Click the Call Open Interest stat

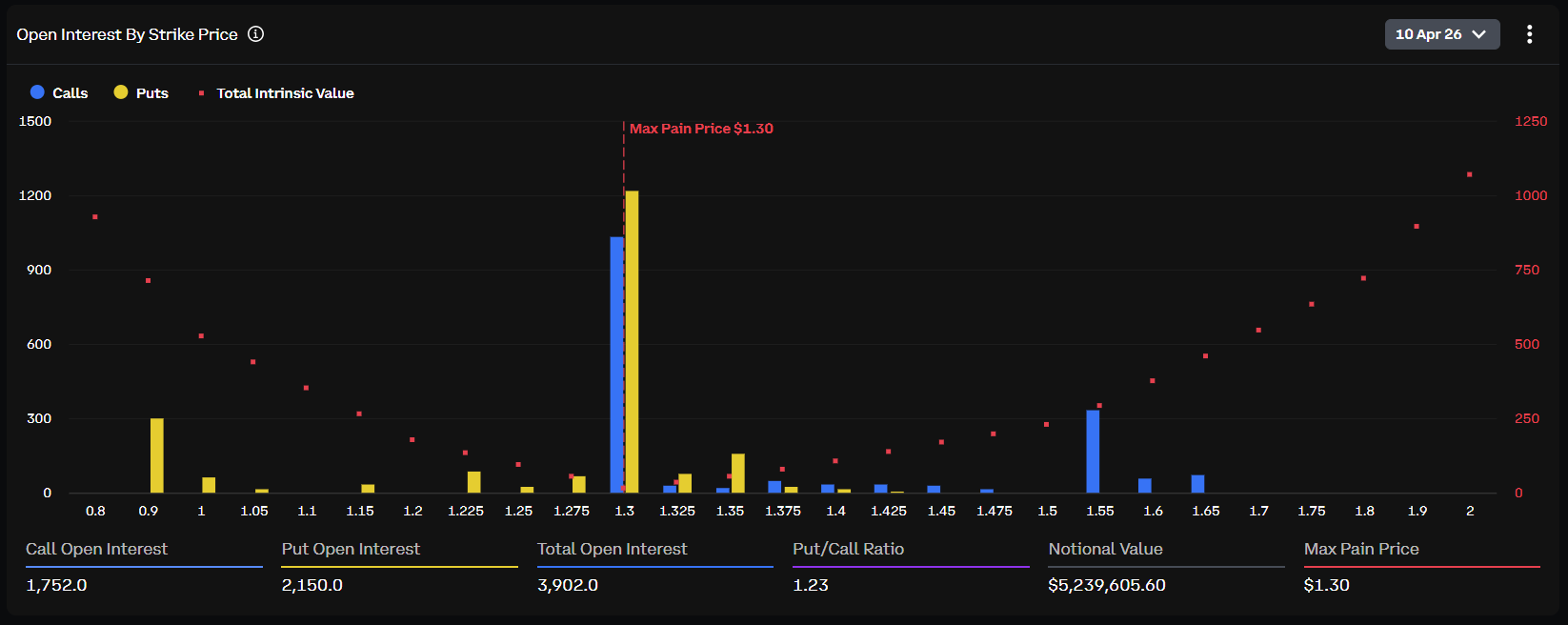point(96,549)
